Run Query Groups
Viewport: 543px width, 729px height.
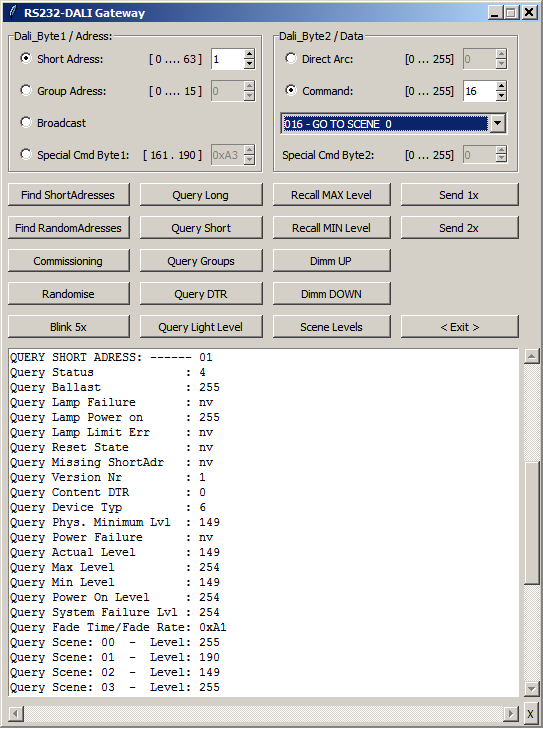coord(201,261)
